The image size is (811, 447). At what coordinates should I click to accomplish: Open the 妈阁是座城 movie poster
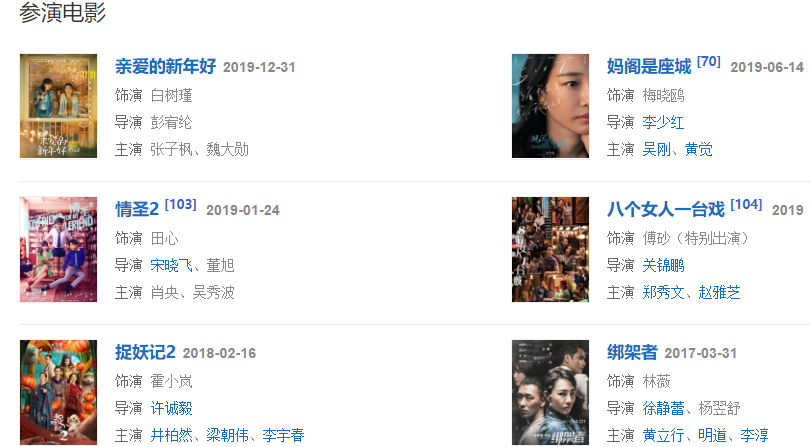[550, 106]
